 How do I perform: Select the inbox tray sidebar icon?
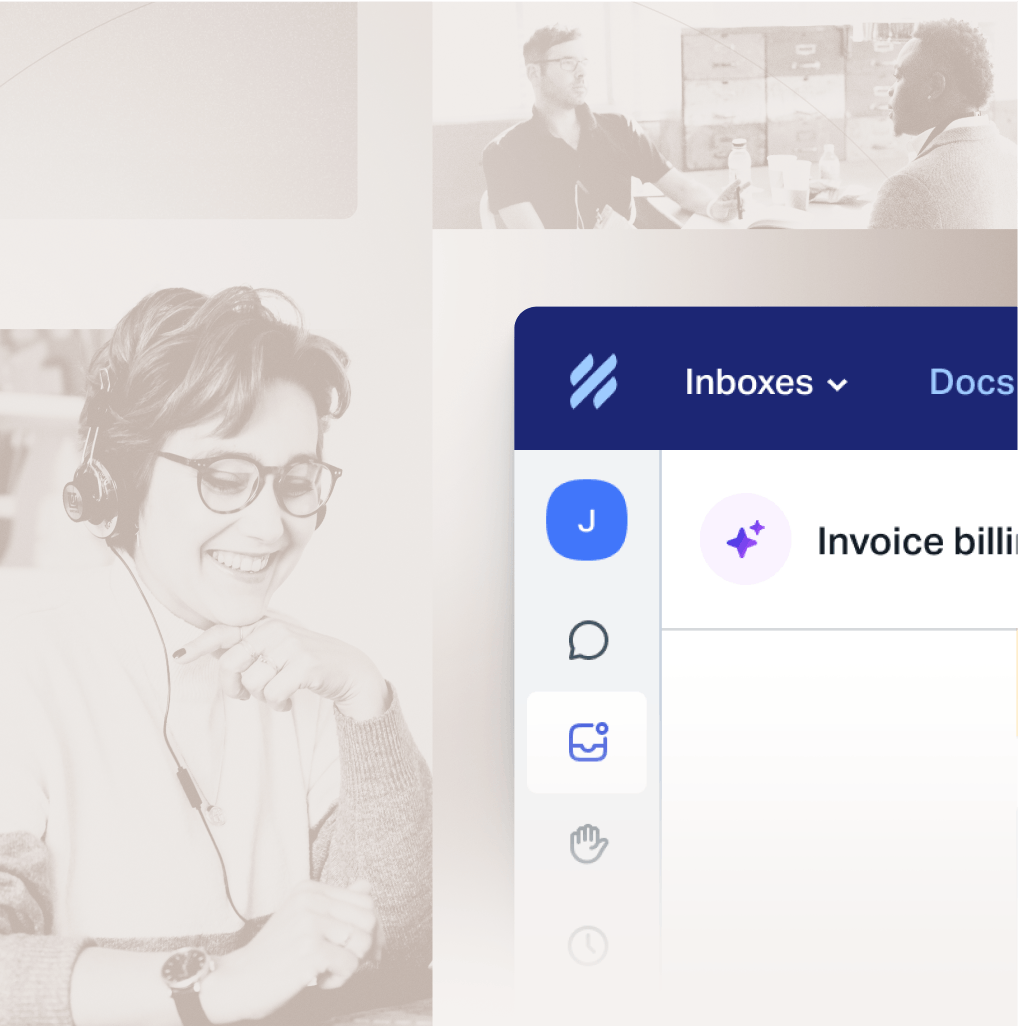(x=588, y=742)
